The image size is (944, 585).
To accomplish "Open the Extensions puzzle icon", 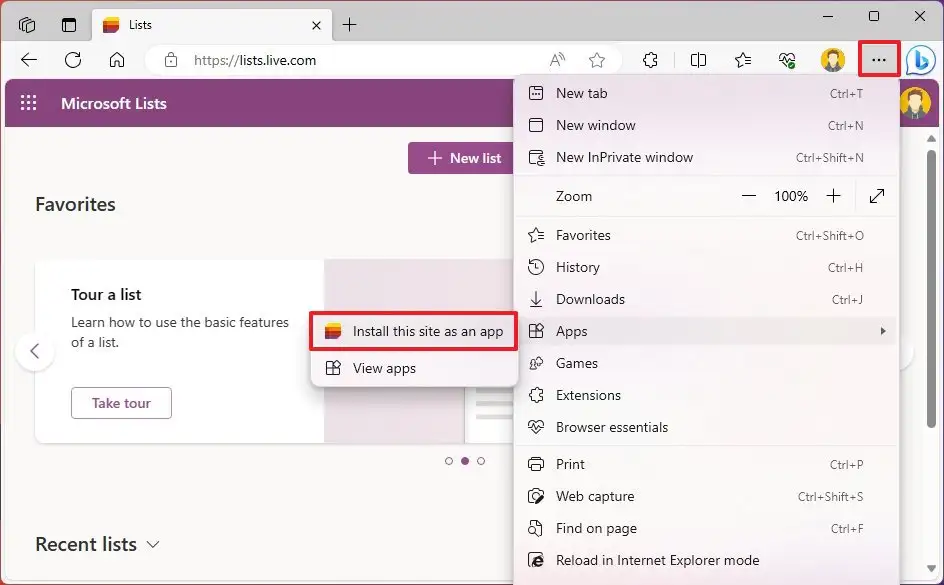I will point(651,60).
